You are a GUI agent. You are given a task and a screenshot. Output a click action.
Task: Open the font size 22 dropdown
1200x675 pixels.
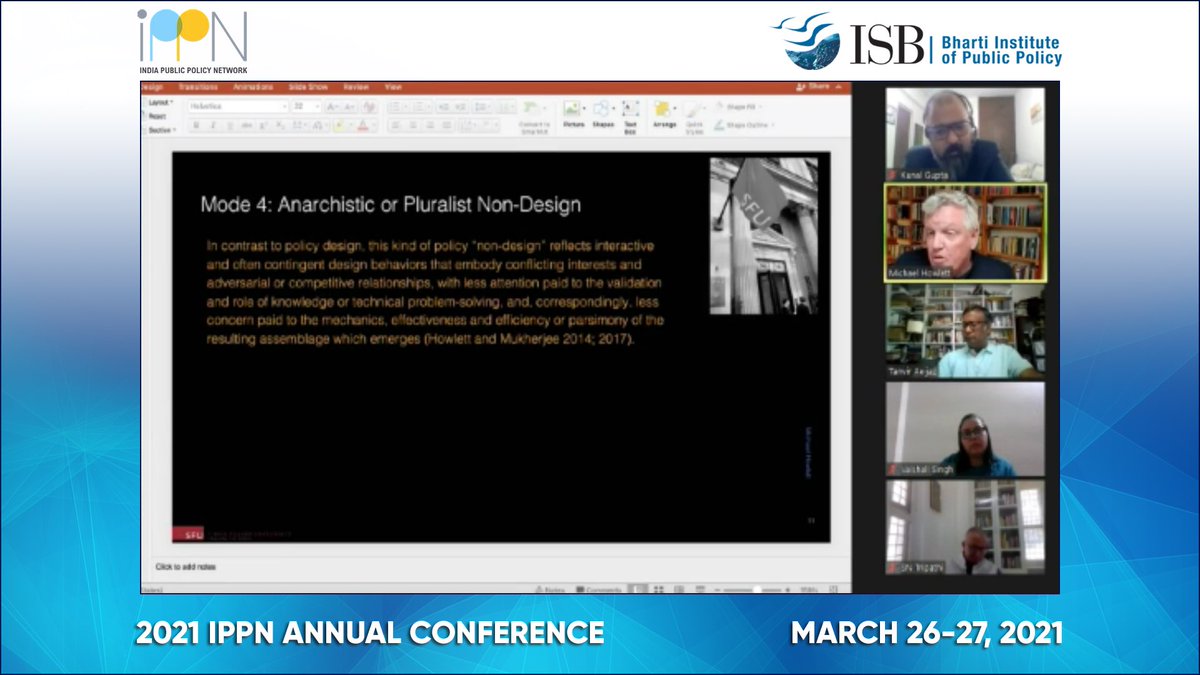tap(307, 106)
